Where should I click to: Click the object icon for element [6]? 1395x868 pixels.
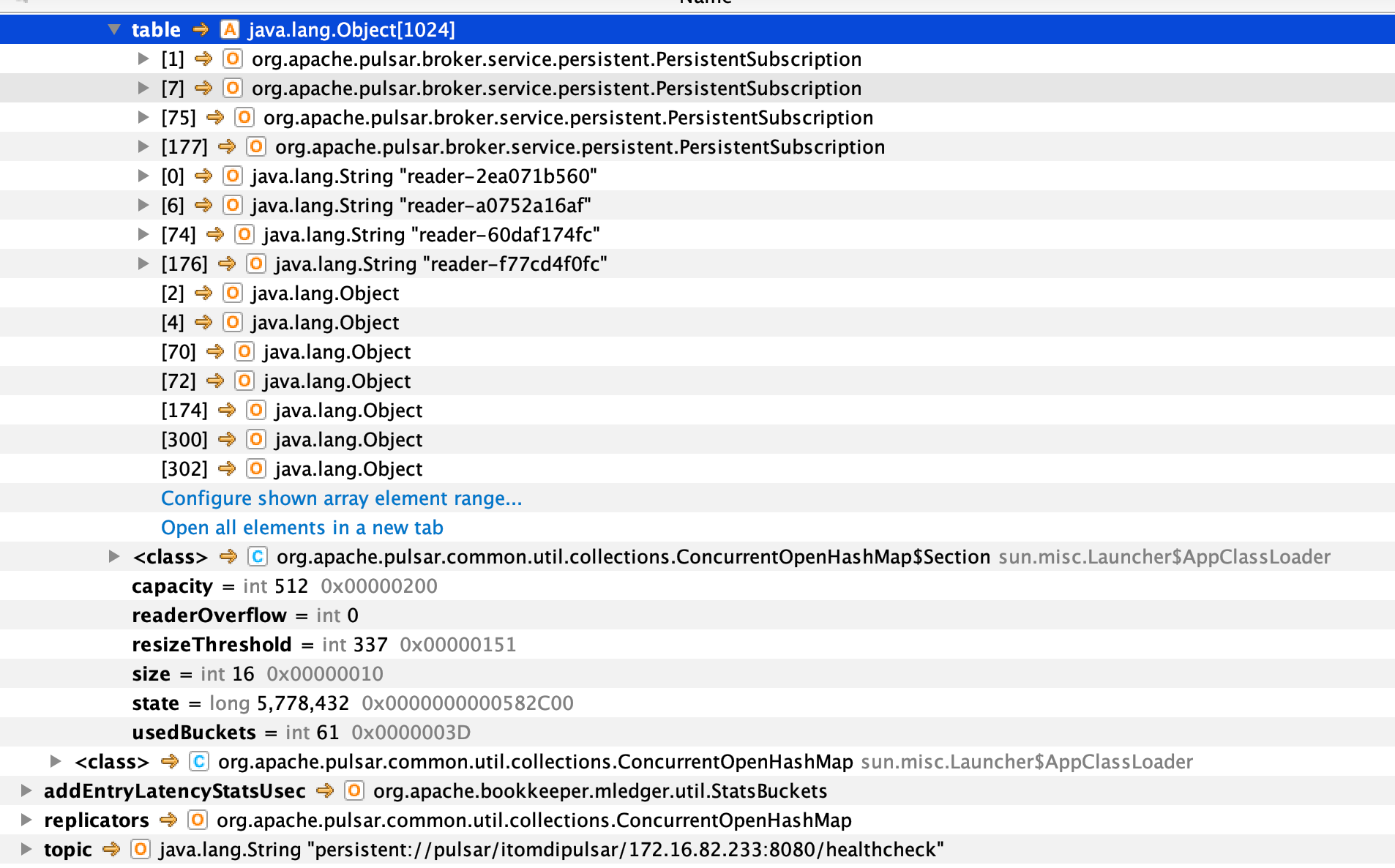tap(233, 206)
